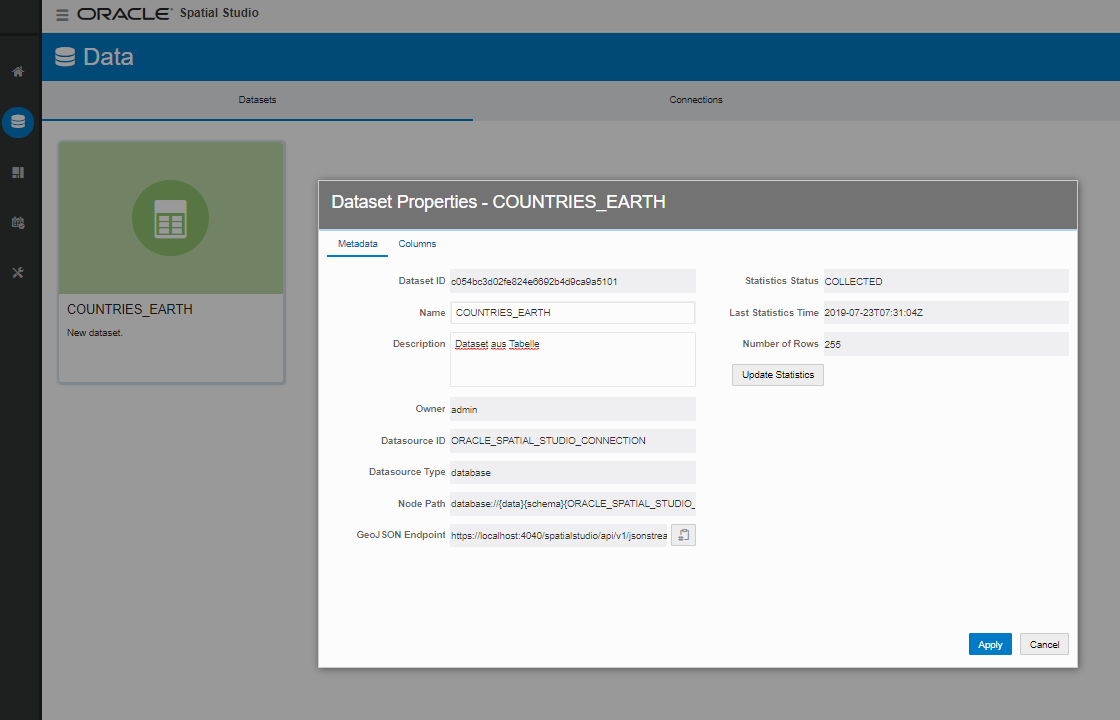
Task: Click the Datasource Type database field
Action: (x=573, y=472)
